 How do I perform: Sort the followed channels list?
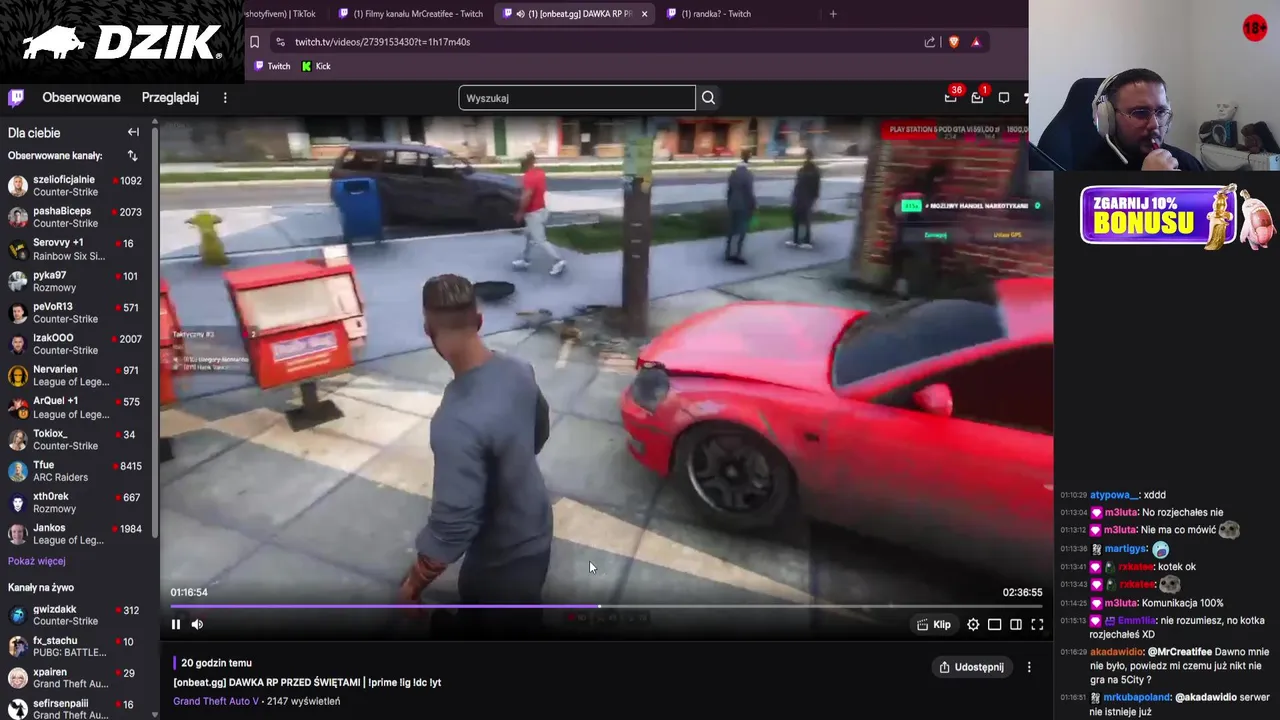tap(132, 156)
